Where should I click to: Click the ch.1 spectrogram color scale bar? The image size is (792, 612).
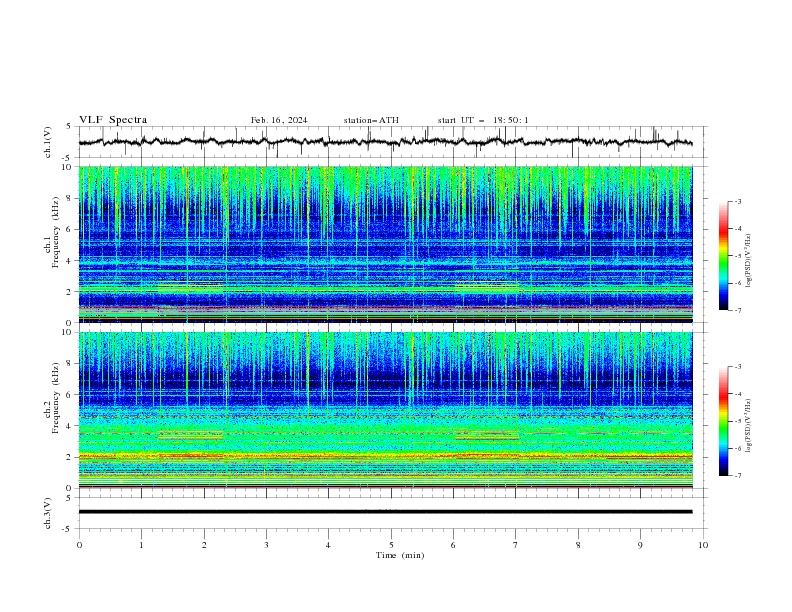coord(723,256)
